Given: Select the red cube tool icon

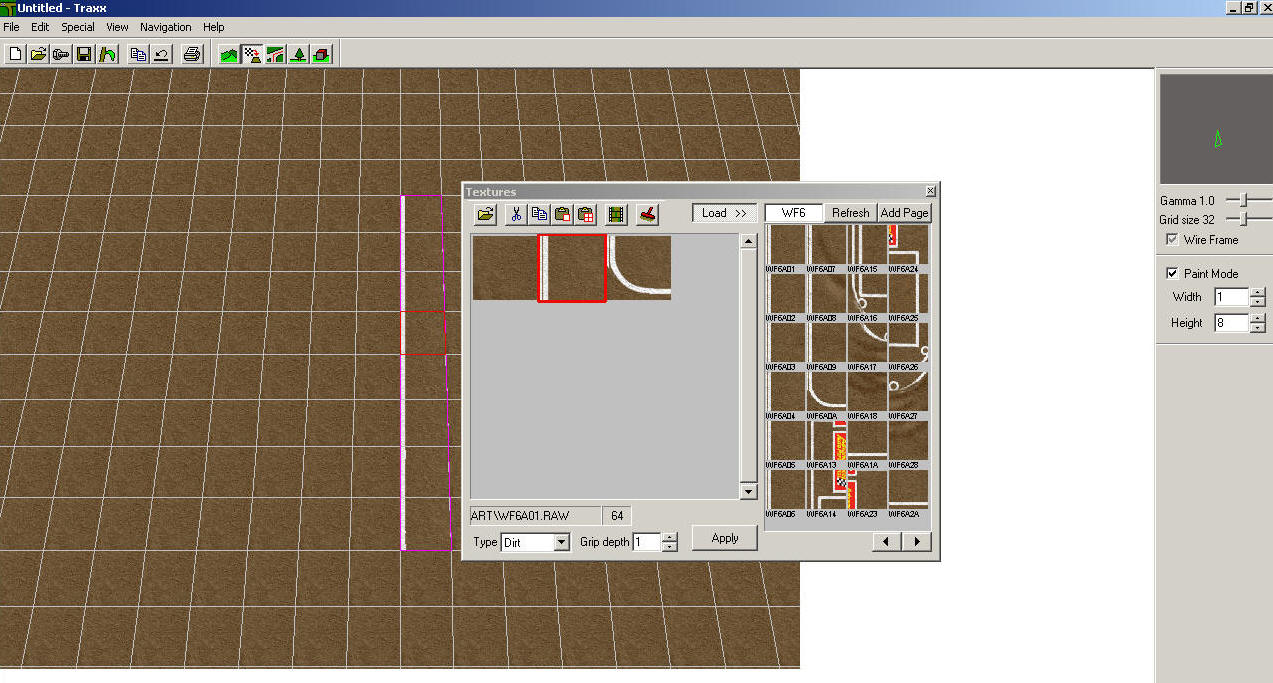Looking at the screenshot, I should [321, 54].
